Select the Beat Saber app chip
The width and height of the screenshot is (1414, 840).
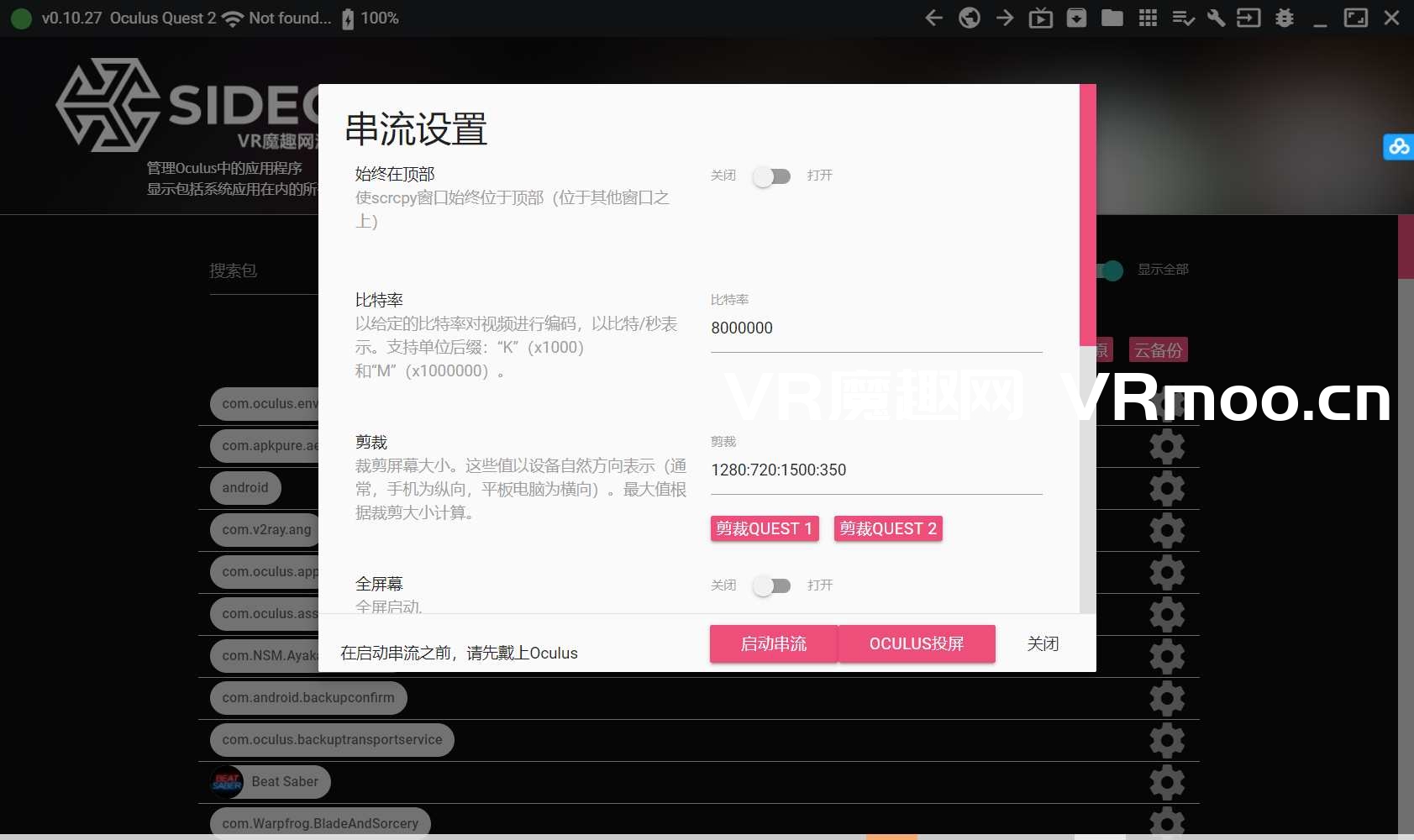click(271, 782)
